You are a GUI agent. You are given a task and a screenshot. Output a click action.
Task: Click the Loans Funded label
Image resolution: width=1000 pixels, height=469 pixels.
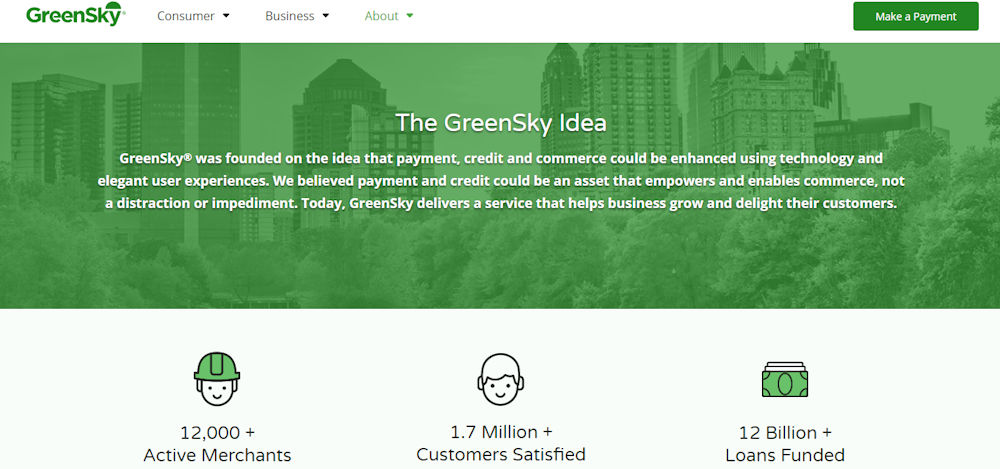784,455
